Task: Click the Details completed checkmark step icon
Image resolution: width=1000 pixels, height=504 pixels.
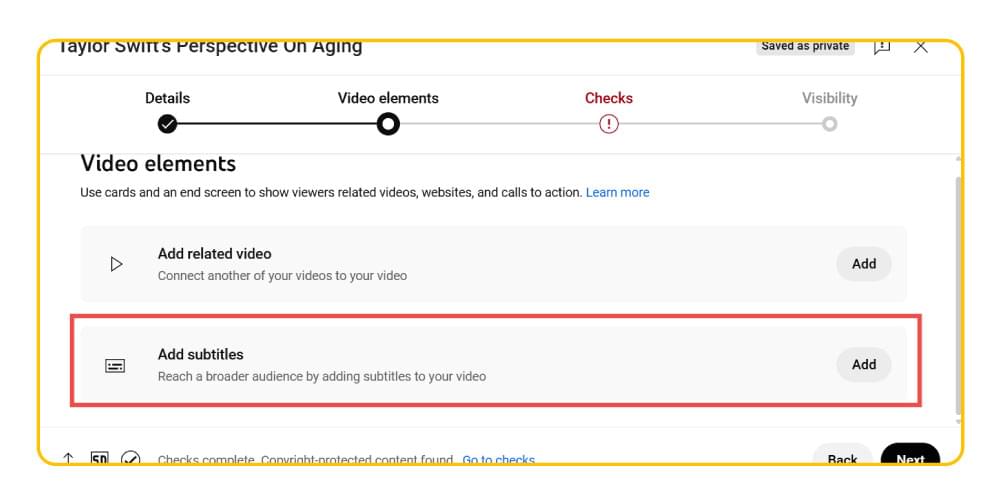Action: pos(167,124)
